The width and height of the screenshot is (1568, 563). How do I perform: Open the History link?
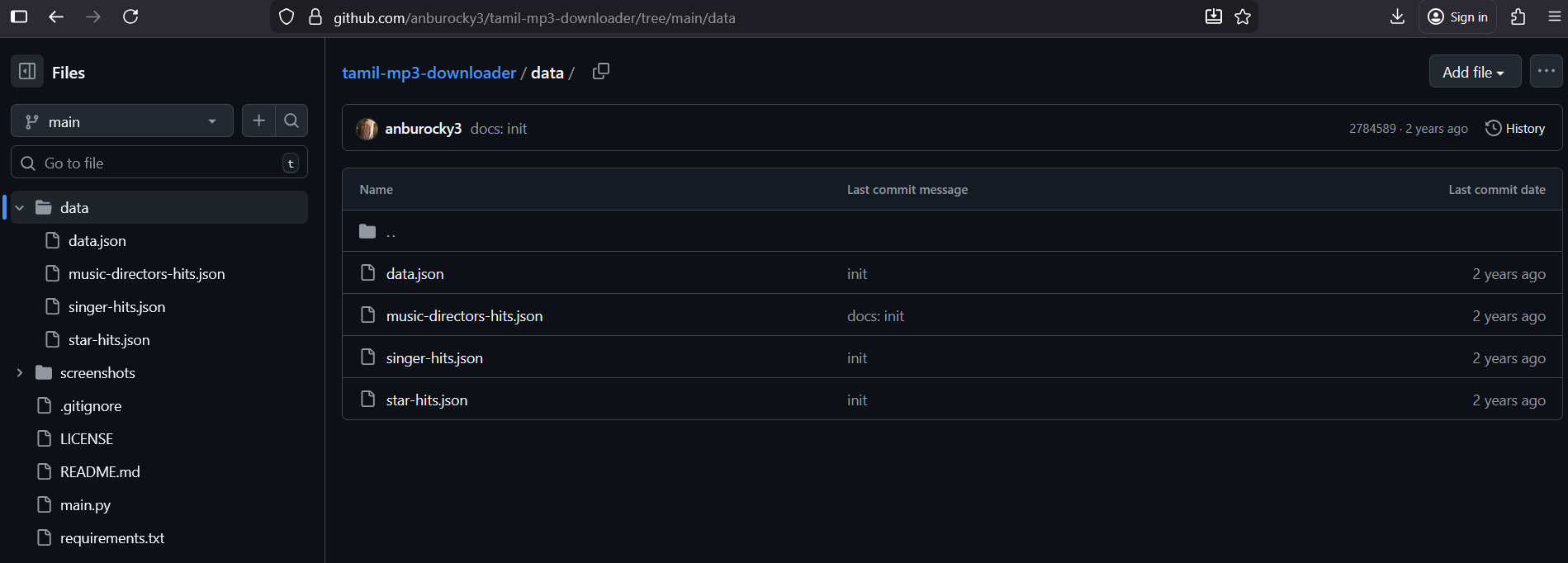point(1515,129)
